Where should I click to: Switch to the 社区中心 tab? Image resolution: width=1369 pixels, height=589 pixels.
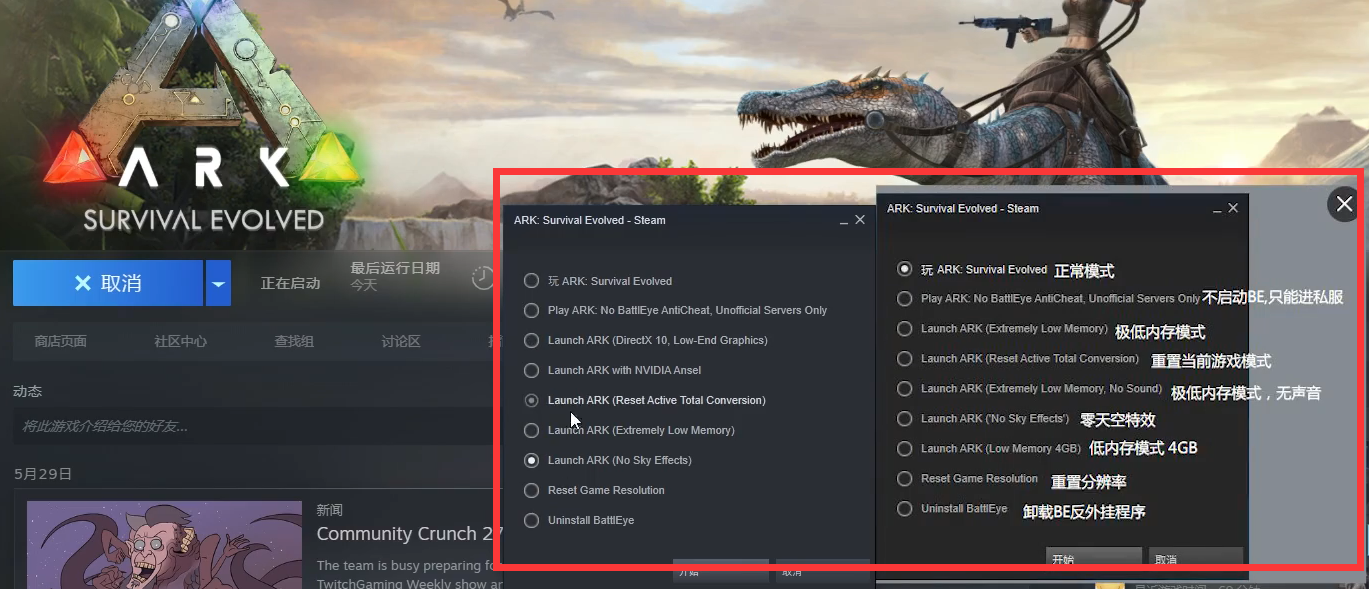(181, 341)
